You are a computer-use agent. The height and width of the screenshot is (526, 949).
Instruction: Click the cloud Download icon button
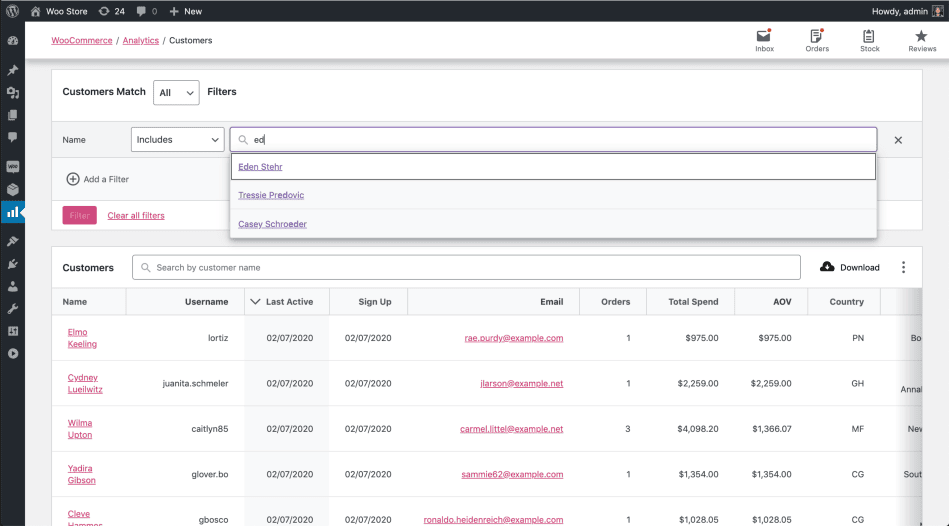[x=828, y=267]
